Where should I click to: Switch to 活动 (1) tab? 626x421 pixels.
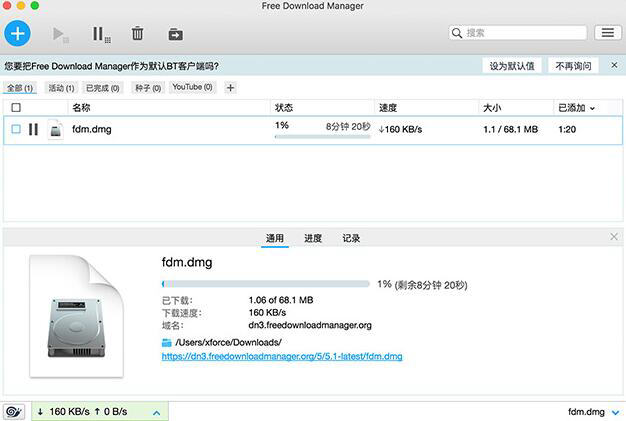pos(61,88)
